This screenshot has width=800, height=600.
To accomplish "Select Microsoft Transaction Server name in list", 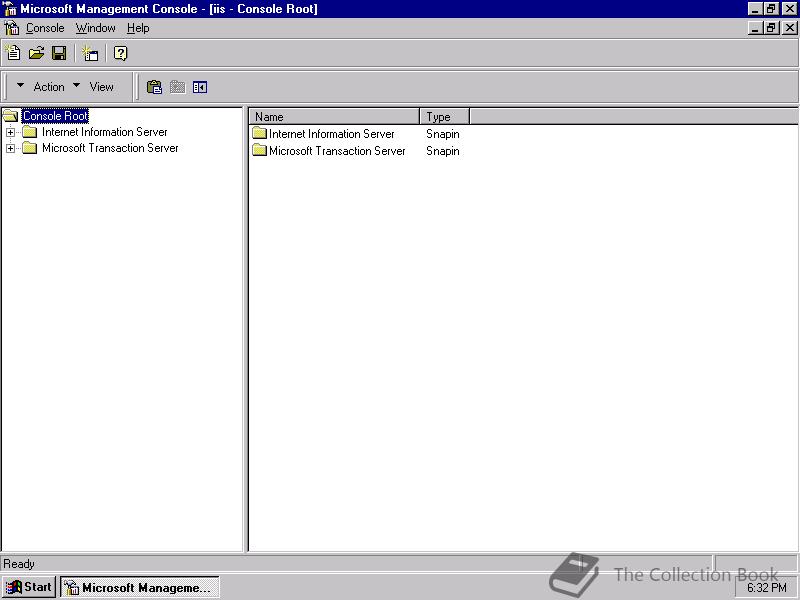I will tap(337, 151).
